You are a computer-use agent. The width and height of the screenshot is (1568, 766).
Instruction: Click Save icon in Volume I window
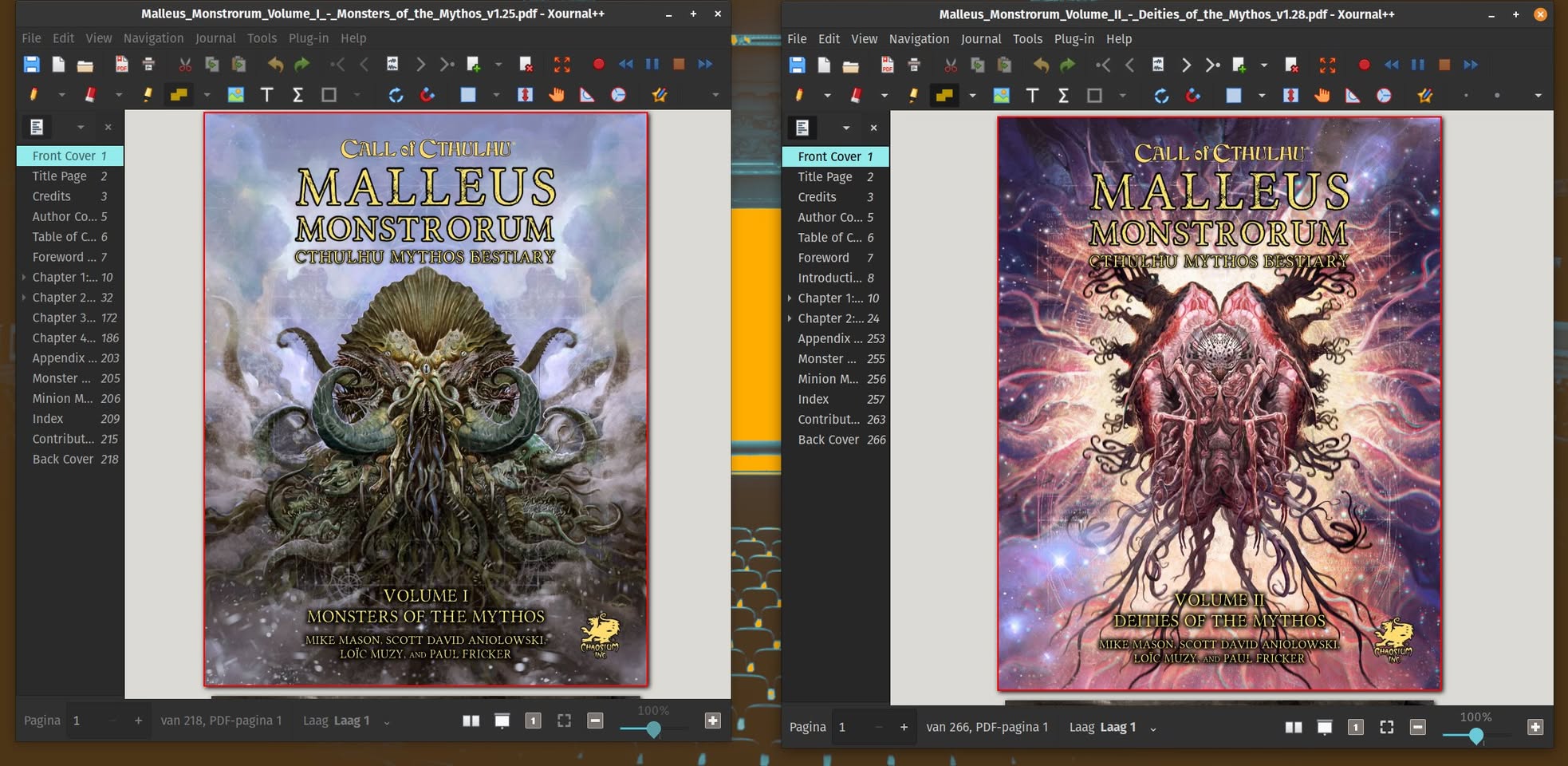[x=32, y=65]
